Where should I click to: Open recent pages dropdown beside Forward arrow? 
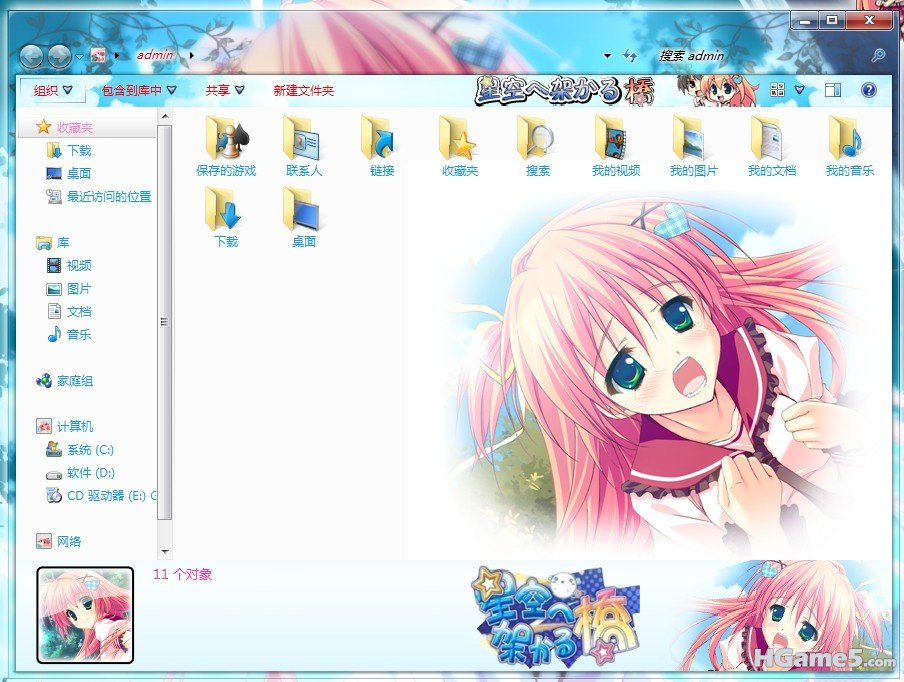[80, 56]
